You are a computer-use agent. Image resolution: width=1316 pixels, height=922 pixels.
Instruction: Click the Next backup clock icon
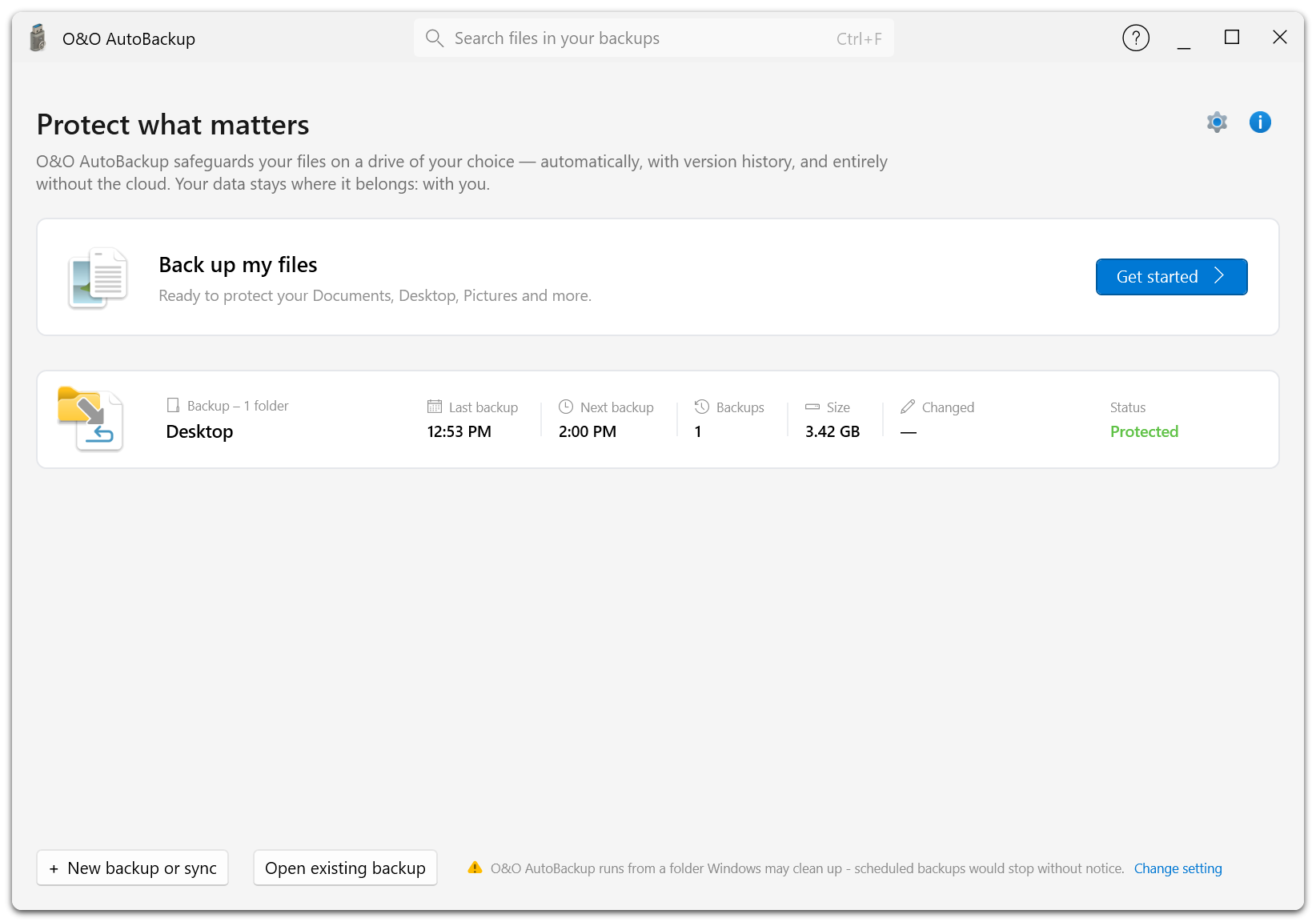coord(566,407)
